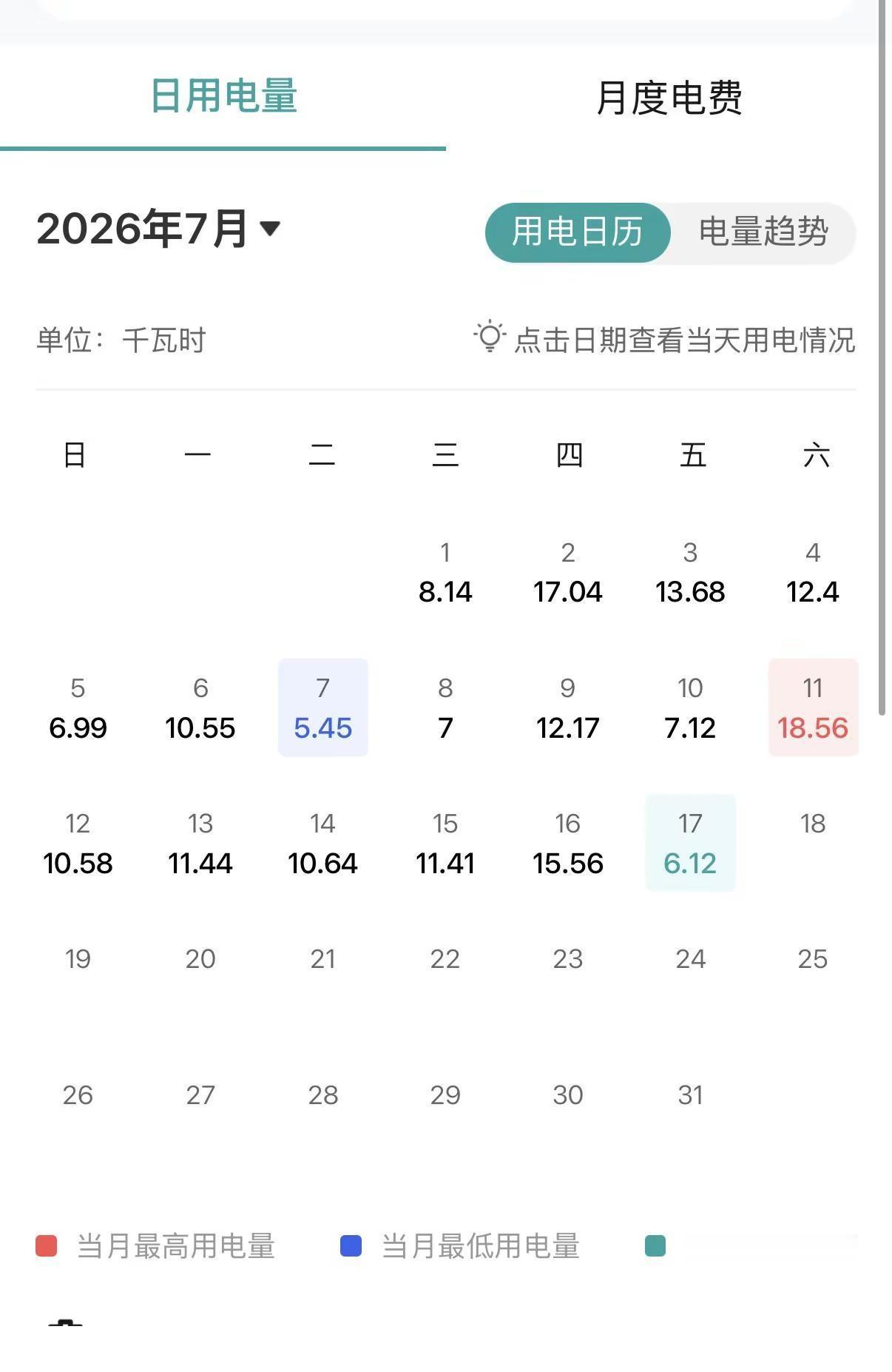Click the 当月最高用电量 legend label
This screenshot has width=892, height=1372.
click(176, 1246)
